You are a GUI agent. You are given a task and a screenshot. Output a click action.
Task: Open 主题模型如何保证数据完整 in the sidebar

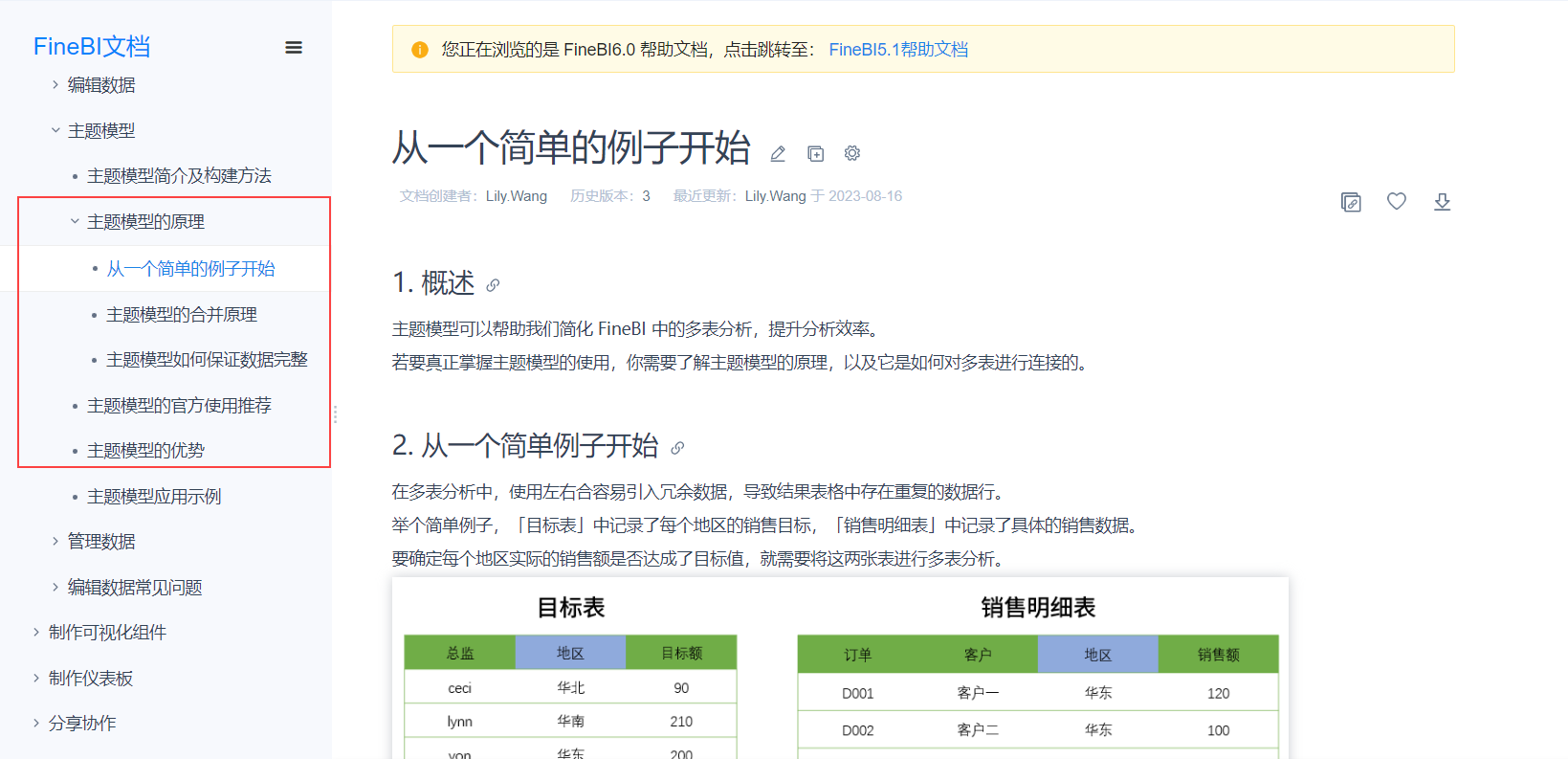(207, 360)
